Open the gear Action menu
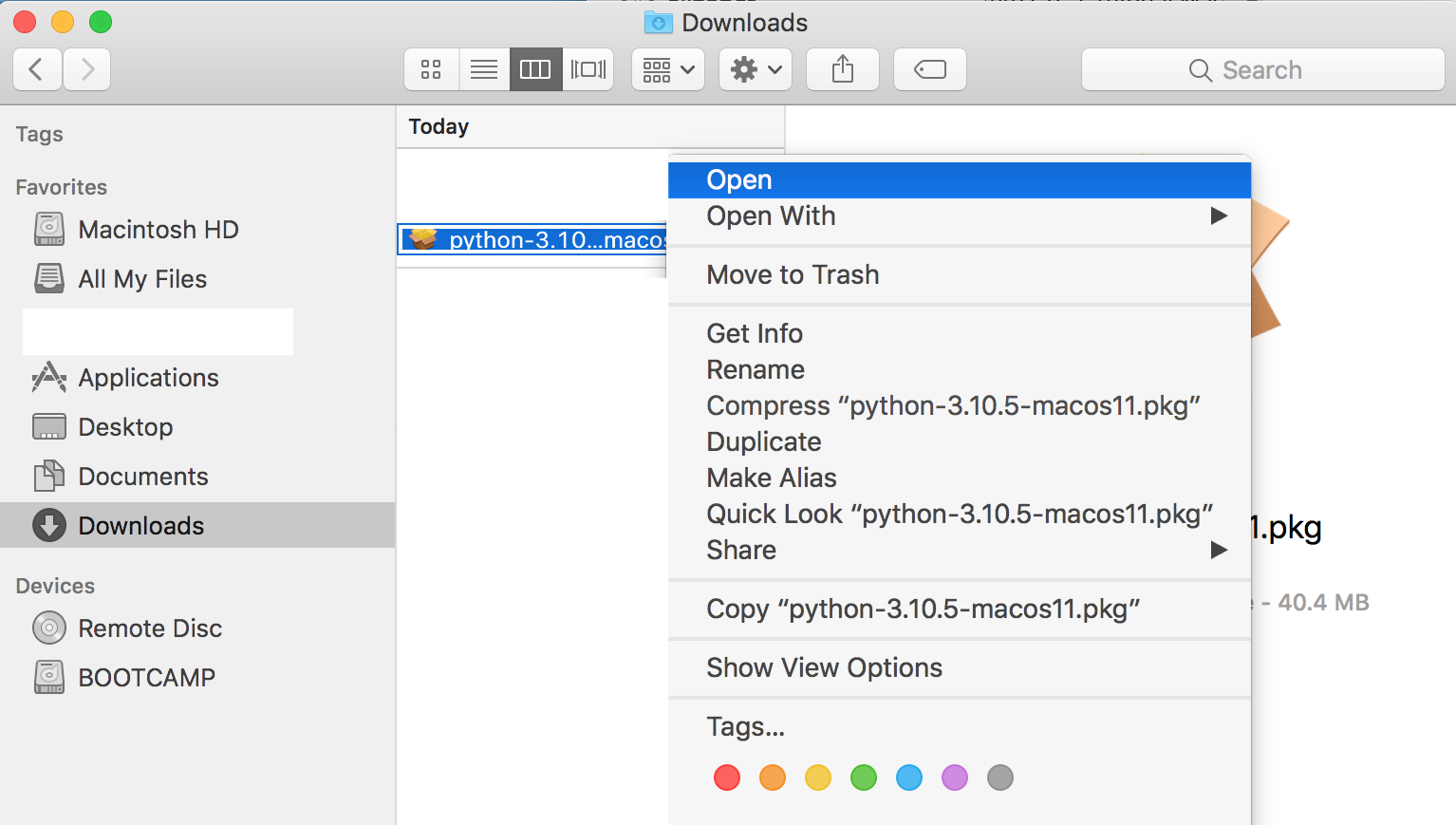The image size is (1456, 825). 756,69
